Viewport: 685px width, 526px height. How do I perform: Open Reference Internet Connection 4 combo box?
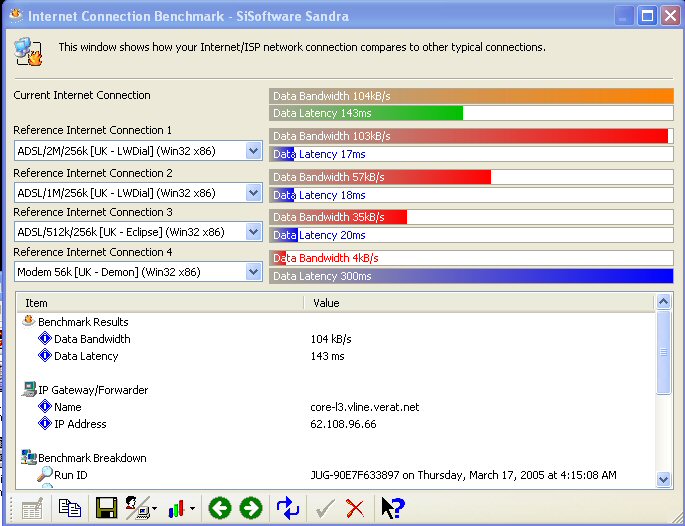point(252,272)
